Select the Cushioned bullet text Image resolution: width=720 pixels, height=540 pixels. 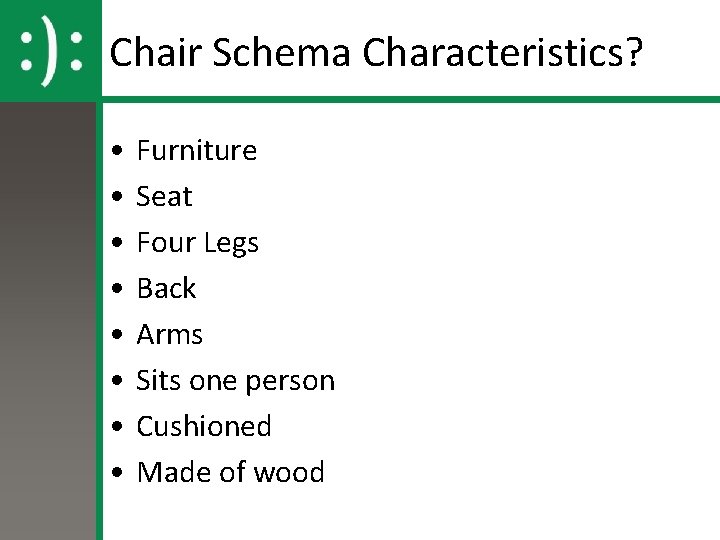tap(204, 426)
